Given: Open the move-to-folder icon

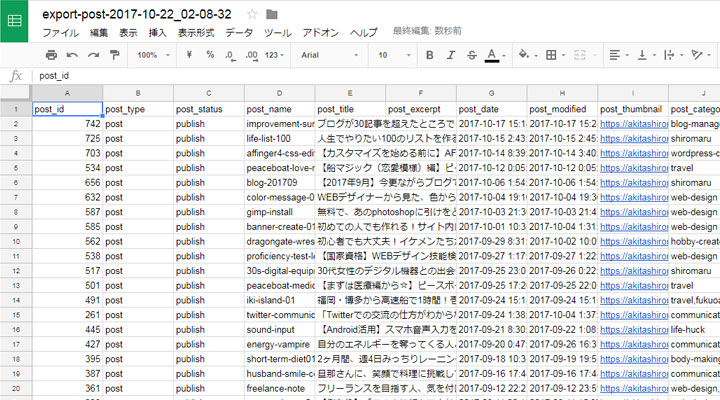Looking at the screenshot, I should click(x=272, y=14).
